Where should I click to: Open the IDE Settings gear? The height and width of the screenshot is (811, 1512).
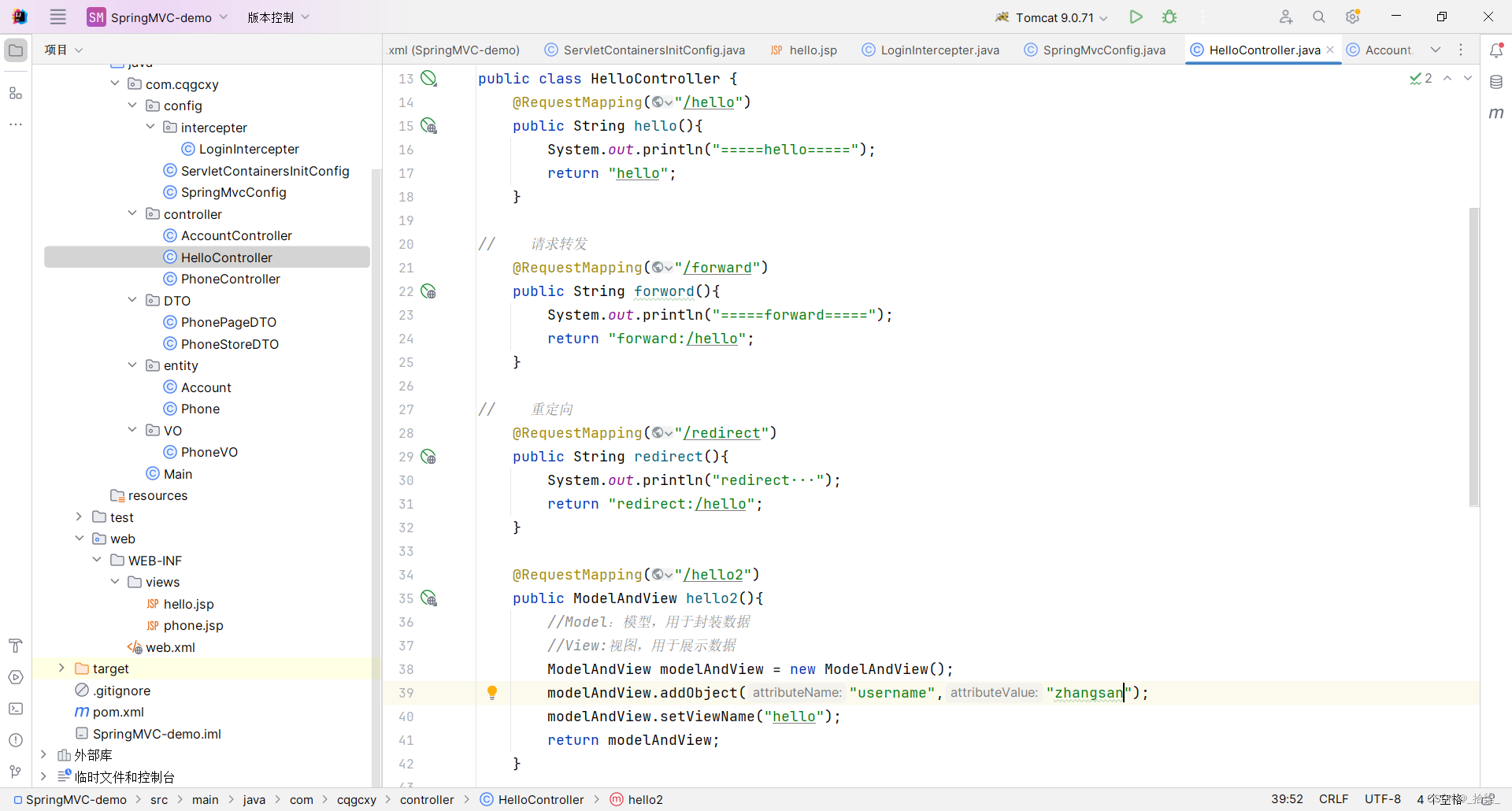[x=1353, y=16]
